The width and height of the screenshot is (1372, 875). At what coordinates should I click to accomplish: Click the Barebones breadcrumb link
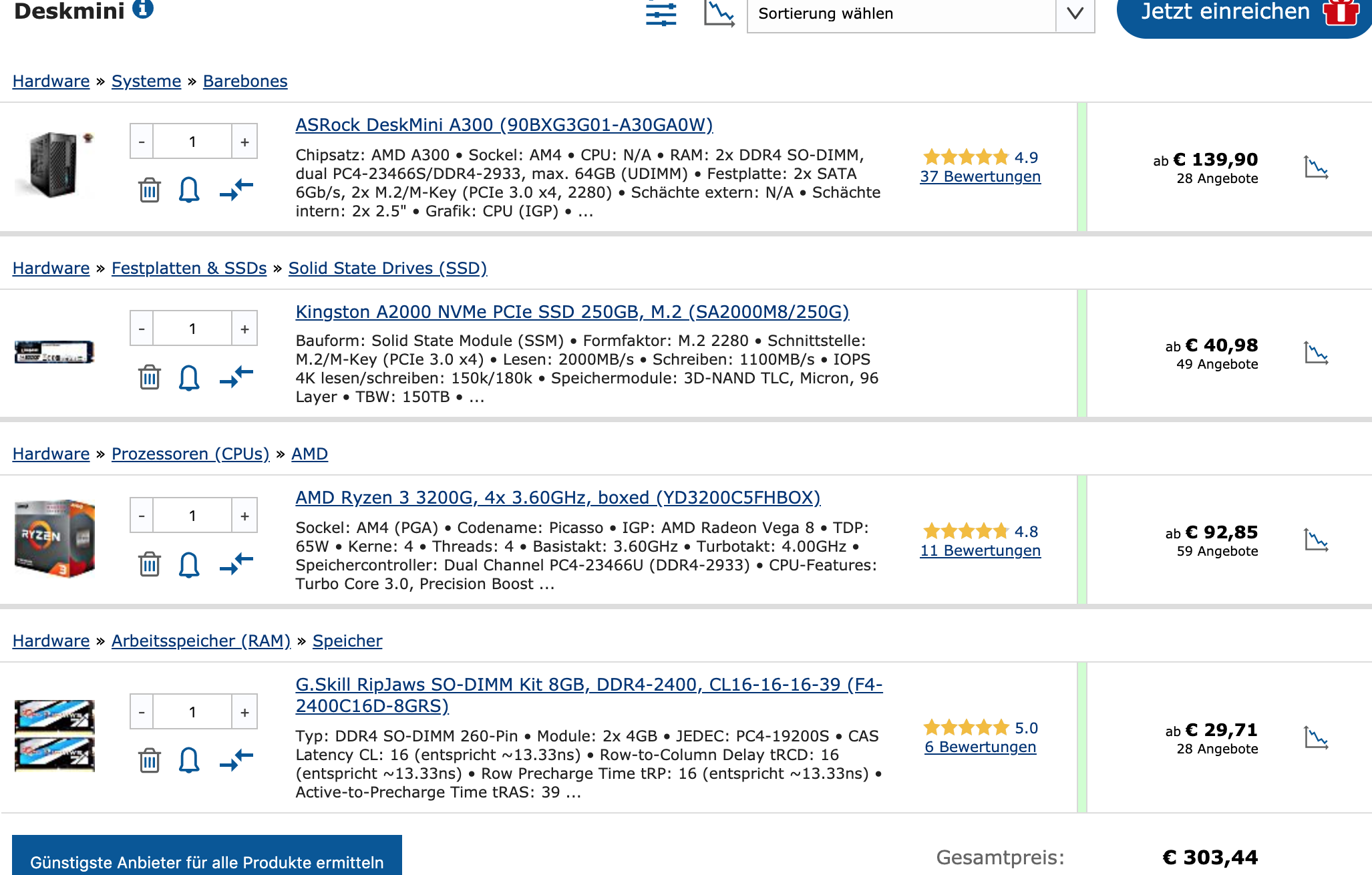[245, 81]
